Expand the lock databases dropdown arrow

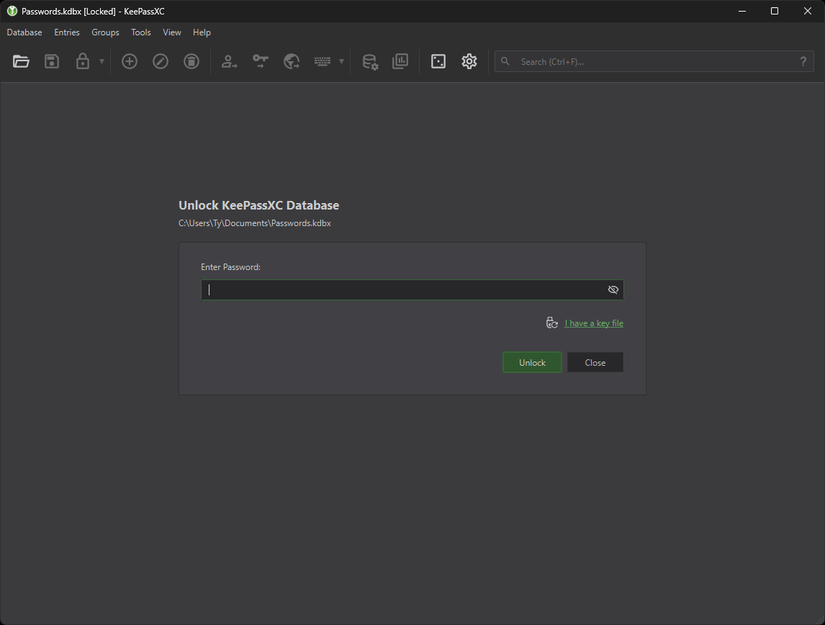(x=101, y=61)
